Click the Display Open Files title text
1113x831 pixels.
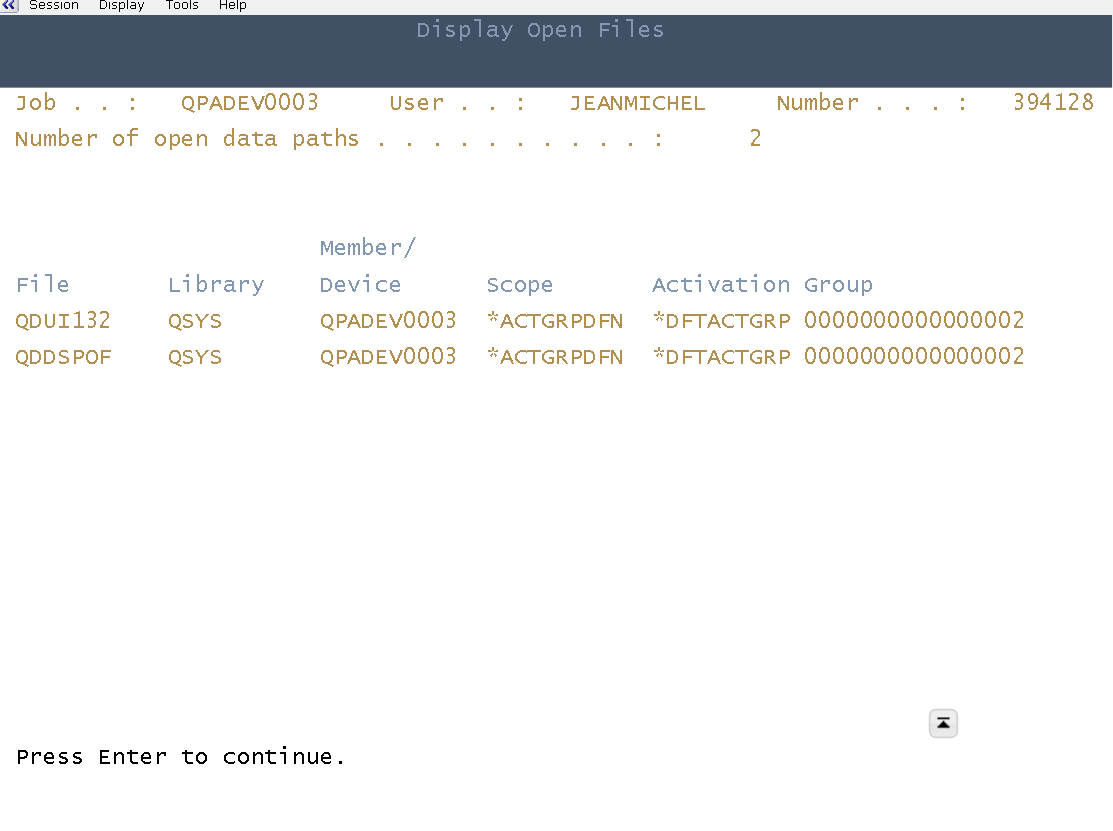[x=540, y=30]
